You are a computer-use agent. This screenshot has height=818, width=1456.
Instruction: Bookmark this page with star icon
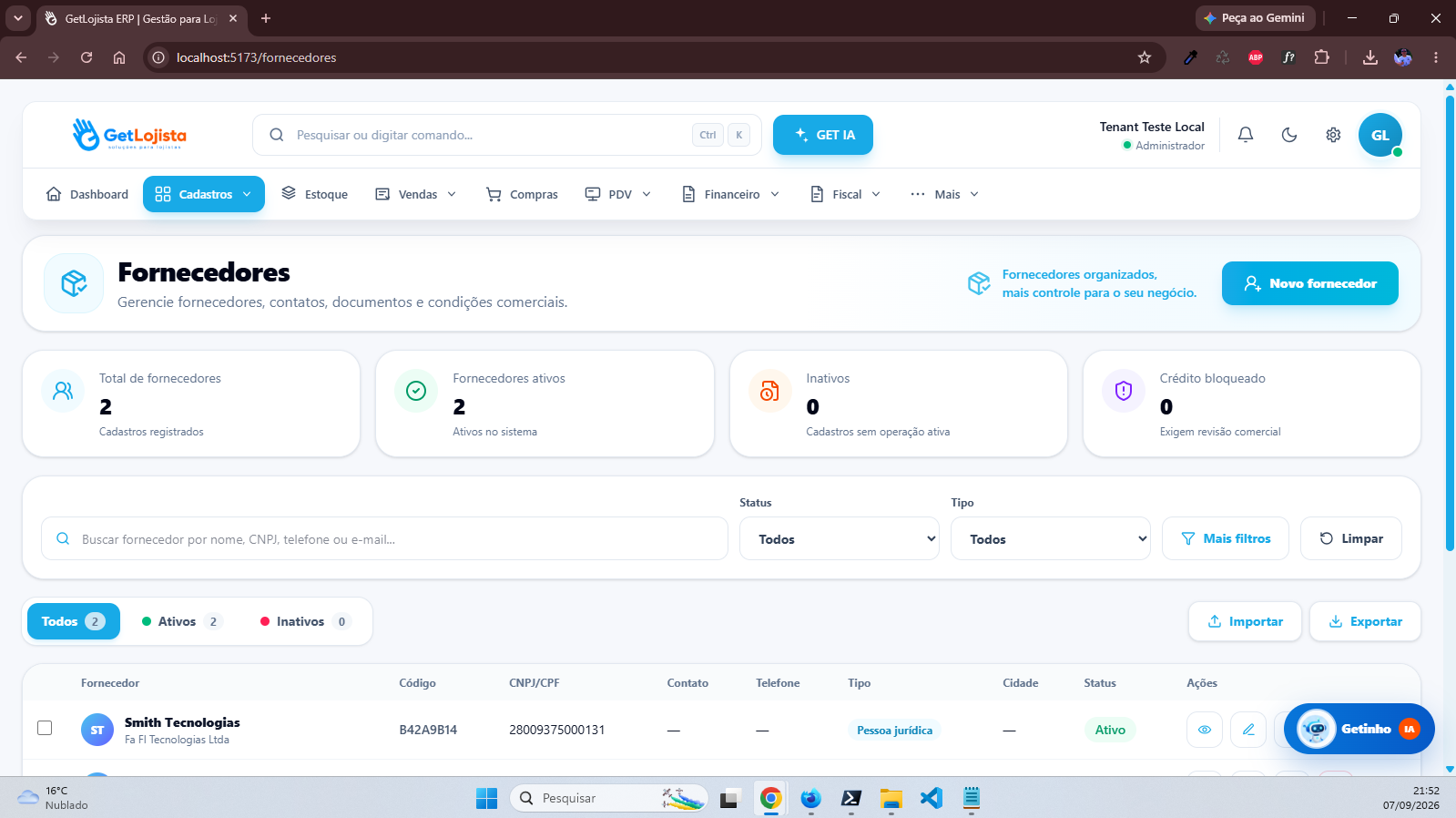[x=1145, y=57]
